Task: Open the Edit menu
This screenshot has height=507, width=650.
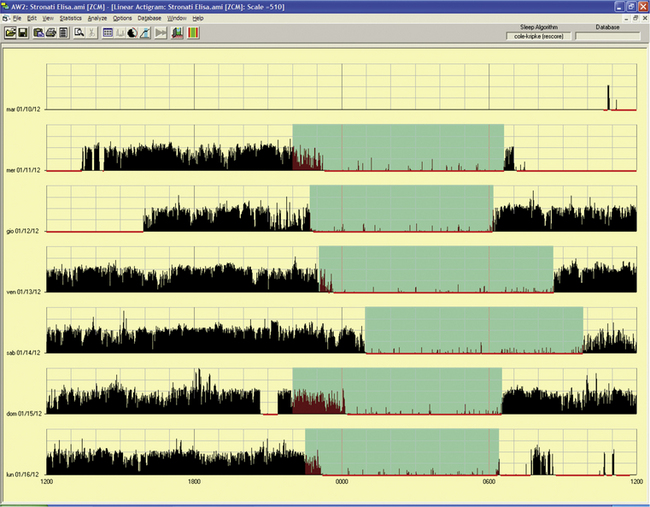Action: tap(32, 18)
